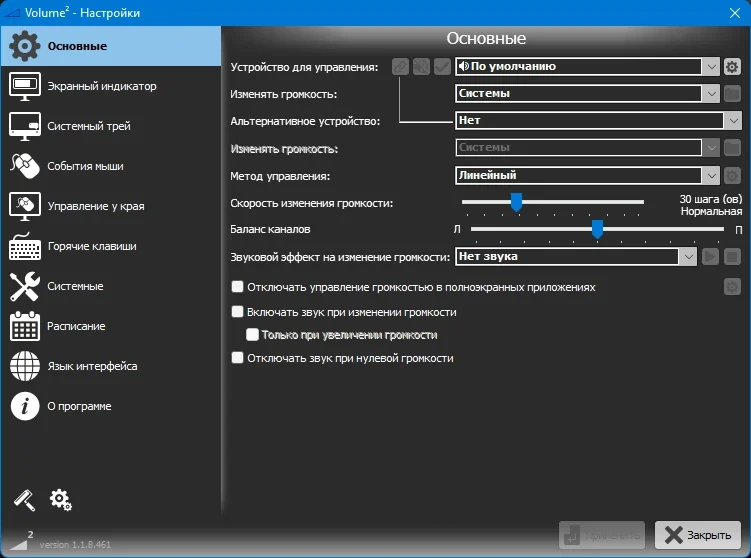Viewport: 751px width, 558px height.
Task: Close settings window with title bar X
Action: click(x=735, y=13)
